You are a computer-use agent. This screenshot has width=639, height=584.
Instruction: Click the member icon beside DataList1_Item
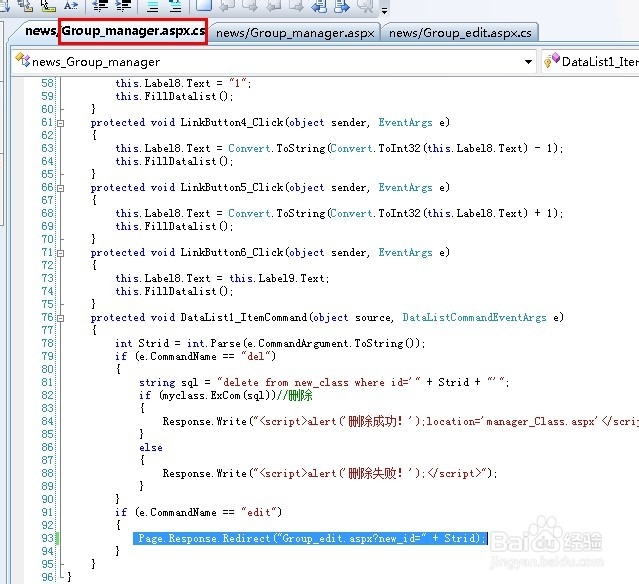pyautogui.click(x=552, y=60)
